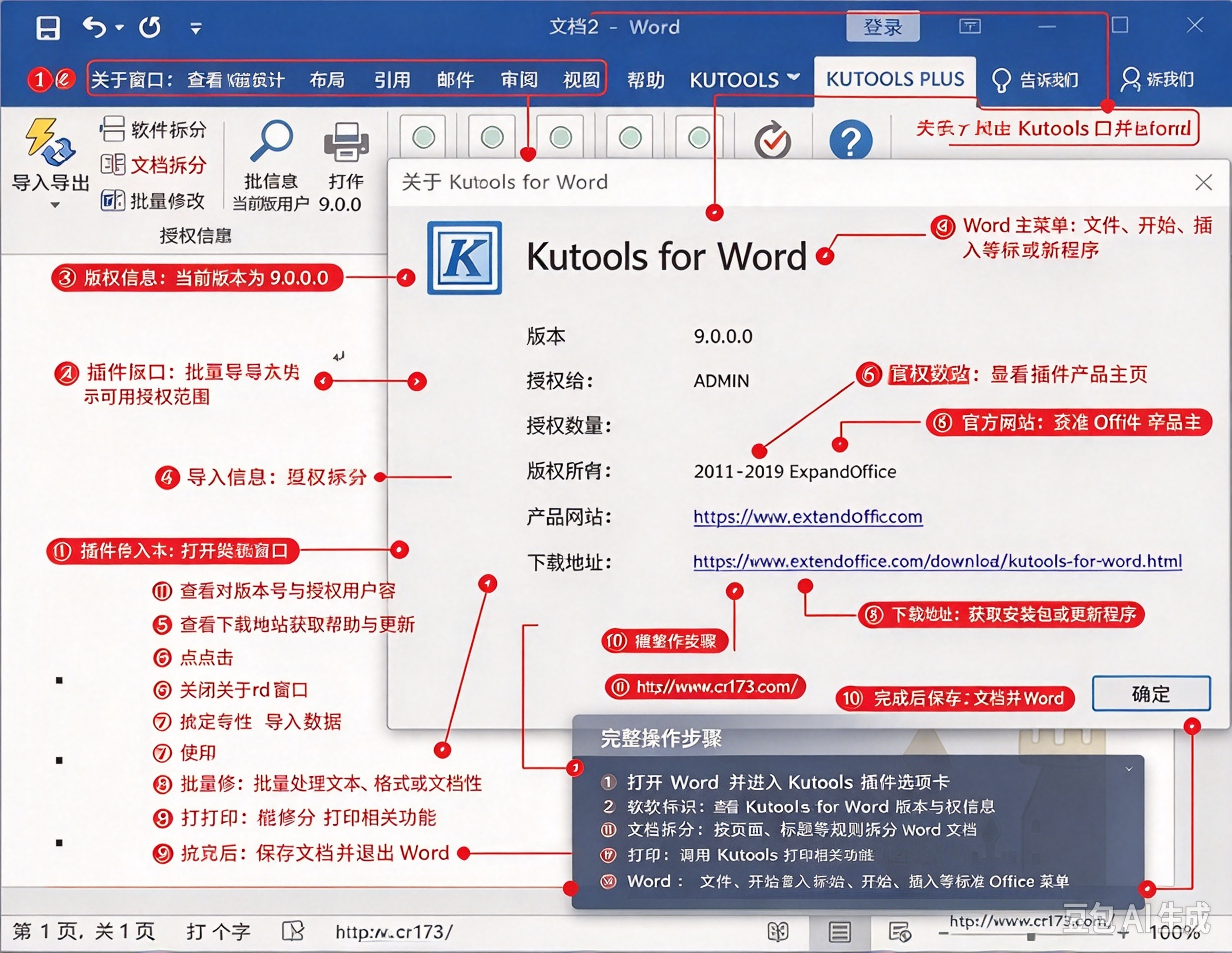
Task: Open the Ribbon Display Options icon
Action: click(970, 26)
